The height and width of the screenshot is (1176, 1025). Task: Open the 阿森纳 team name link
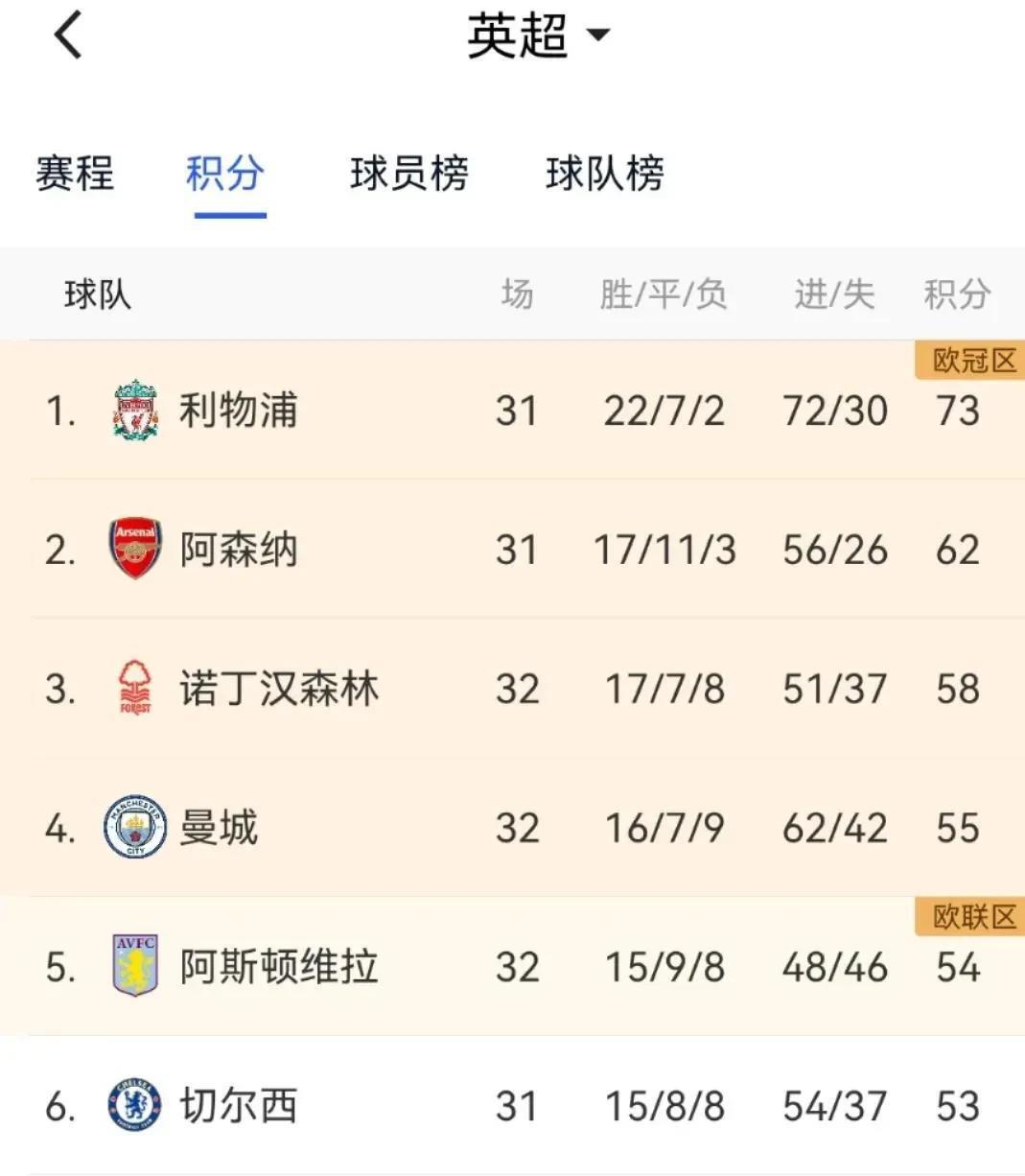239,550
